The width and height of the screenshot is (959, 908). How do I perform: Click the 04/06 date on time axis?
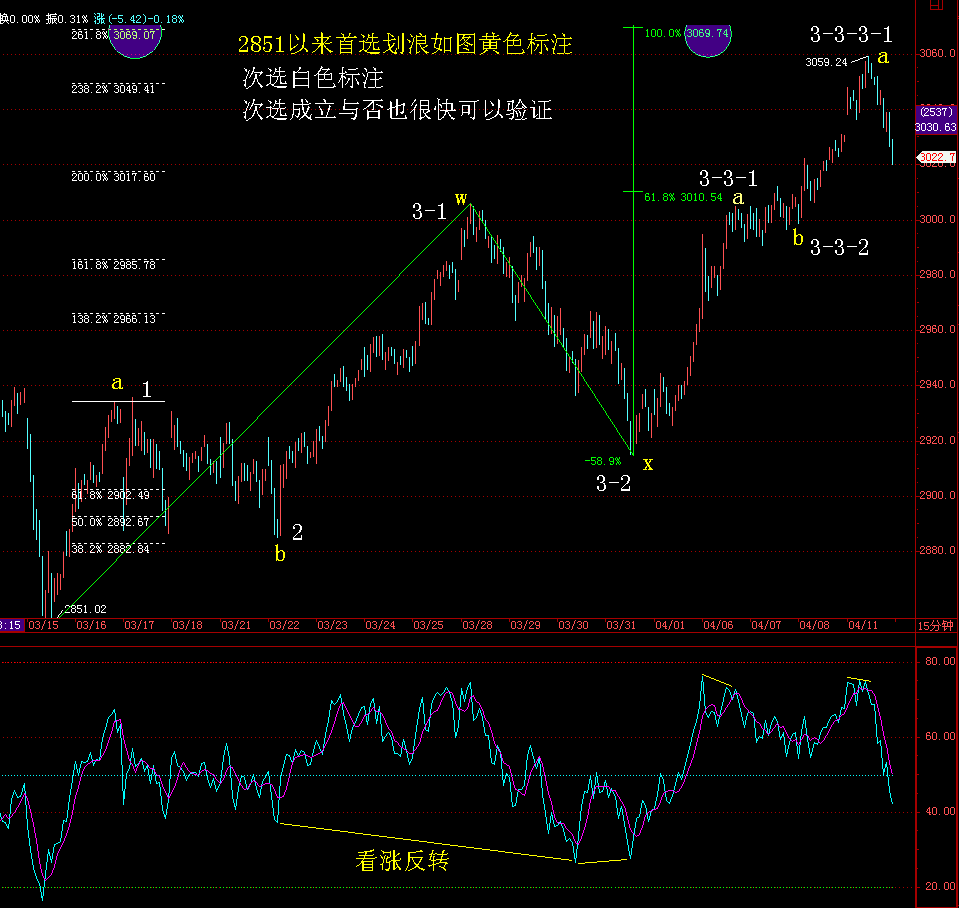(x=718, y=626)
